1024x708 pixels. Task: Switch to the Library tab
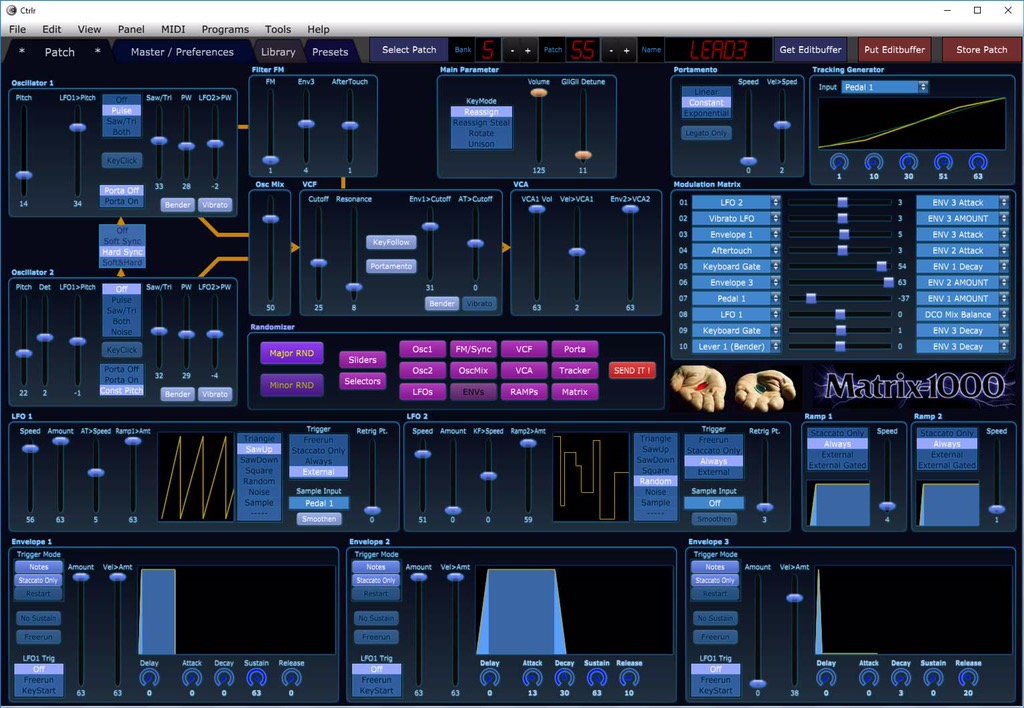(x=278, y=52)
